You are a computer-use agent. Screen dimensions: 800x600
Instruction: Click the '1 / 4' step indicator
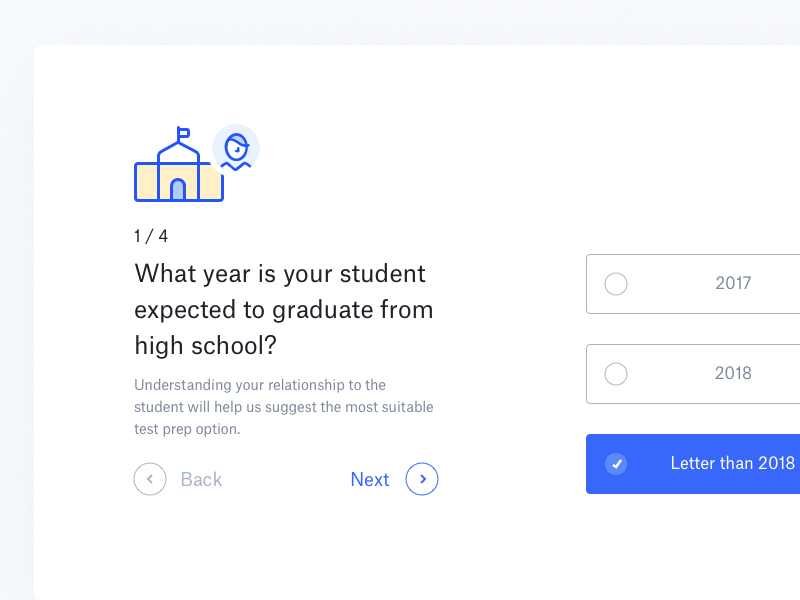[x=151, y=236]
